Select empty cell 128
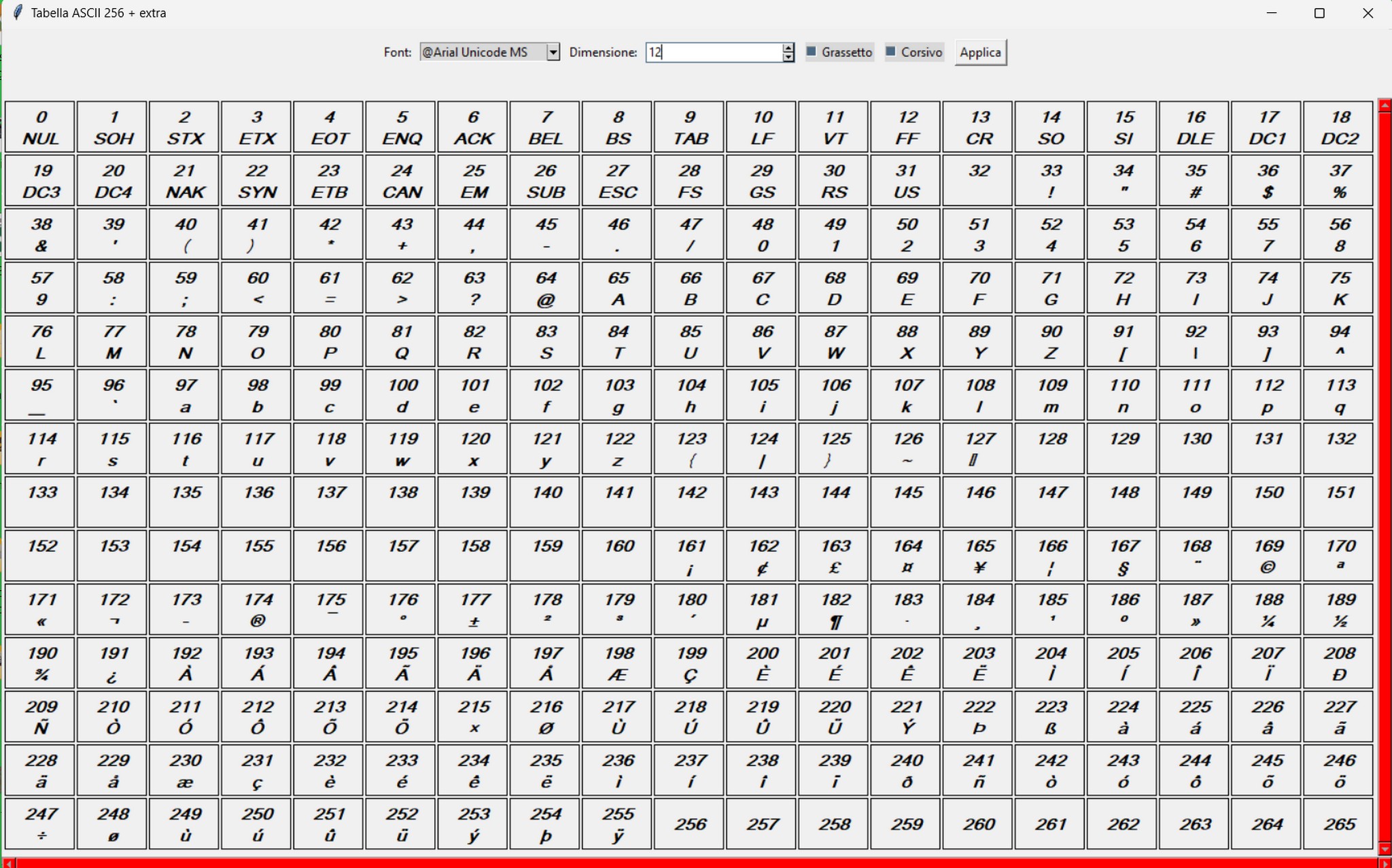The width and height of the screenshot is (1392, 868). click(1050, 449)
